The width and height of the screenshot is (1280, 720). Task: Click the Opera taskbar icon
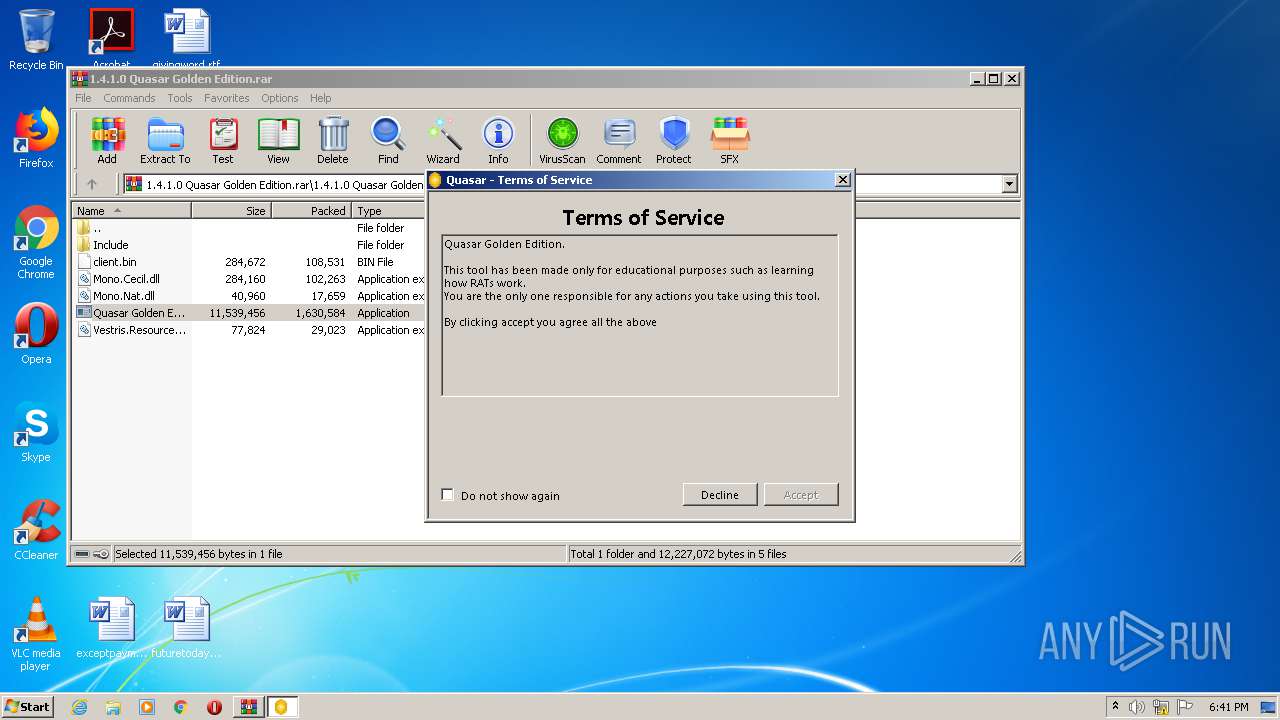click(214, 707)
